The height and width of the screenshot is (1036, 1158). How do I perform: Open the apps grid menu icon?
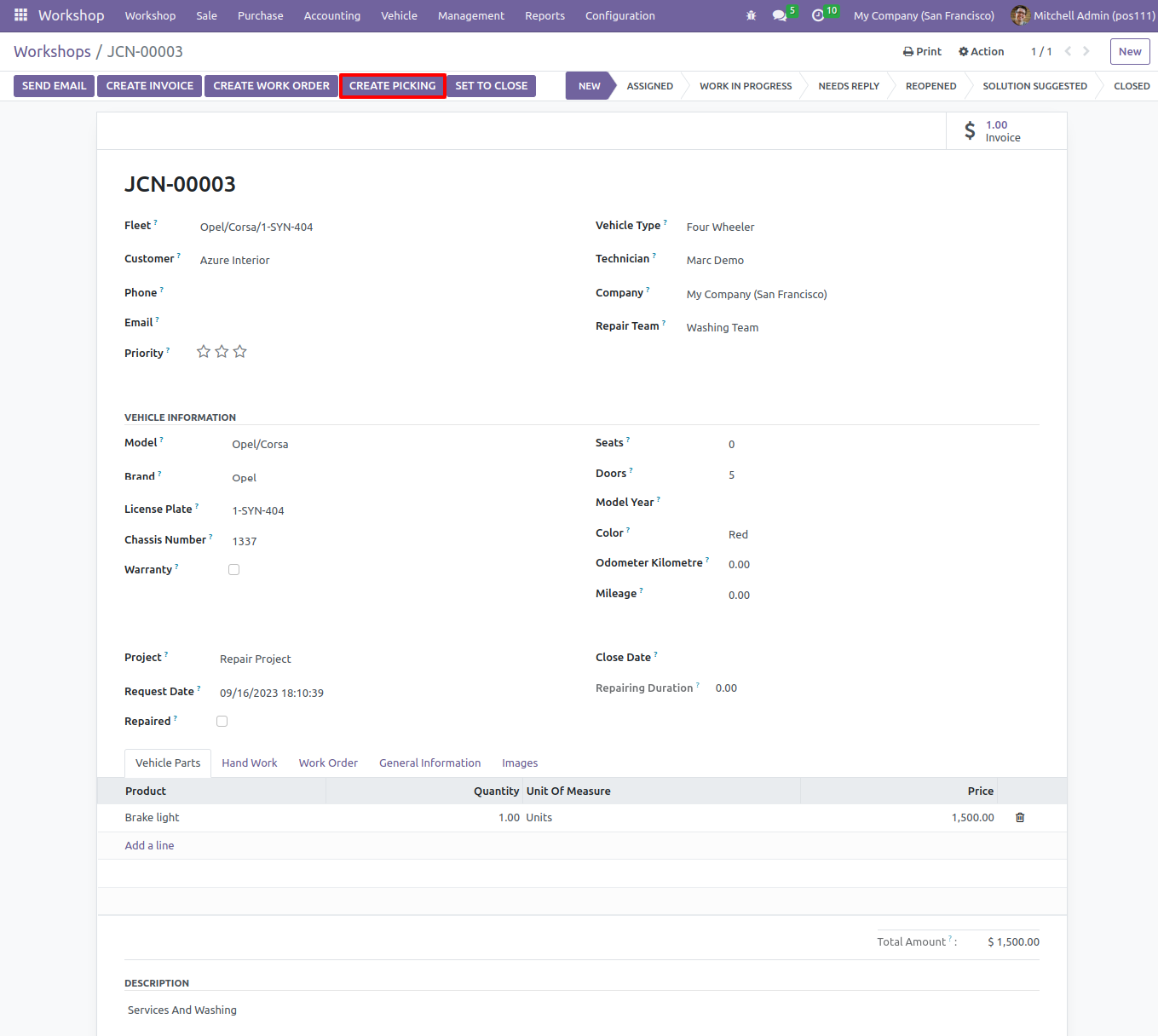(x=20, y=15)
